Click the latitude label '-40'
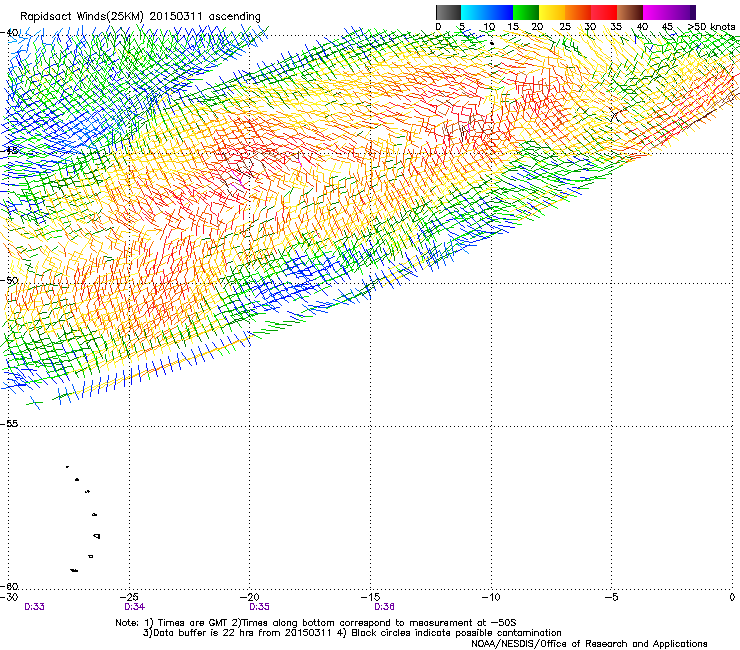The height and width of the screenshot is (650, 740). (9, 33)
